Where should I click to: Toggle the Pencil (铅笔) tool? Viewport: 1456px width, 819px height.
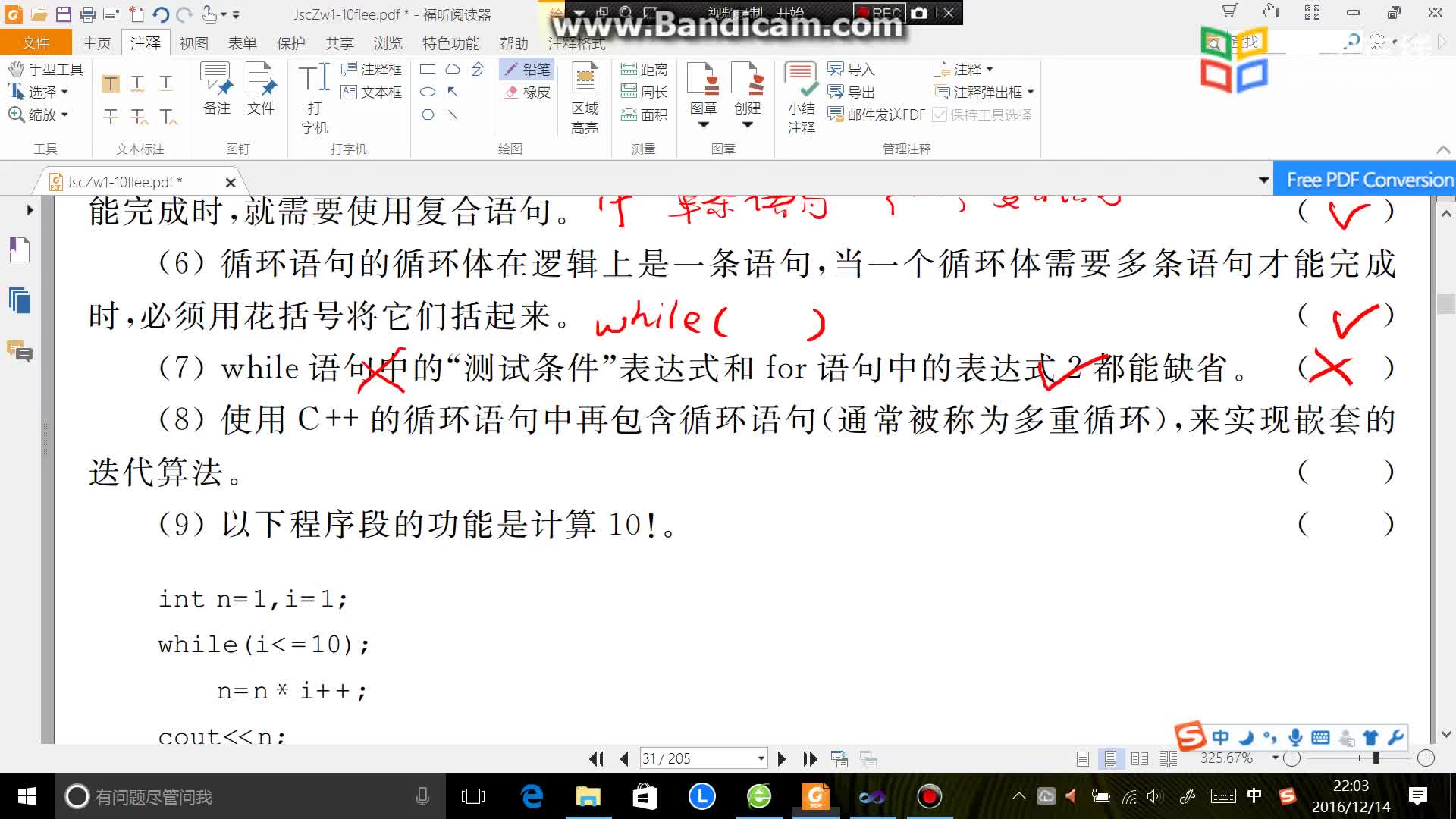pyautogui.click(x=527, y=70)
